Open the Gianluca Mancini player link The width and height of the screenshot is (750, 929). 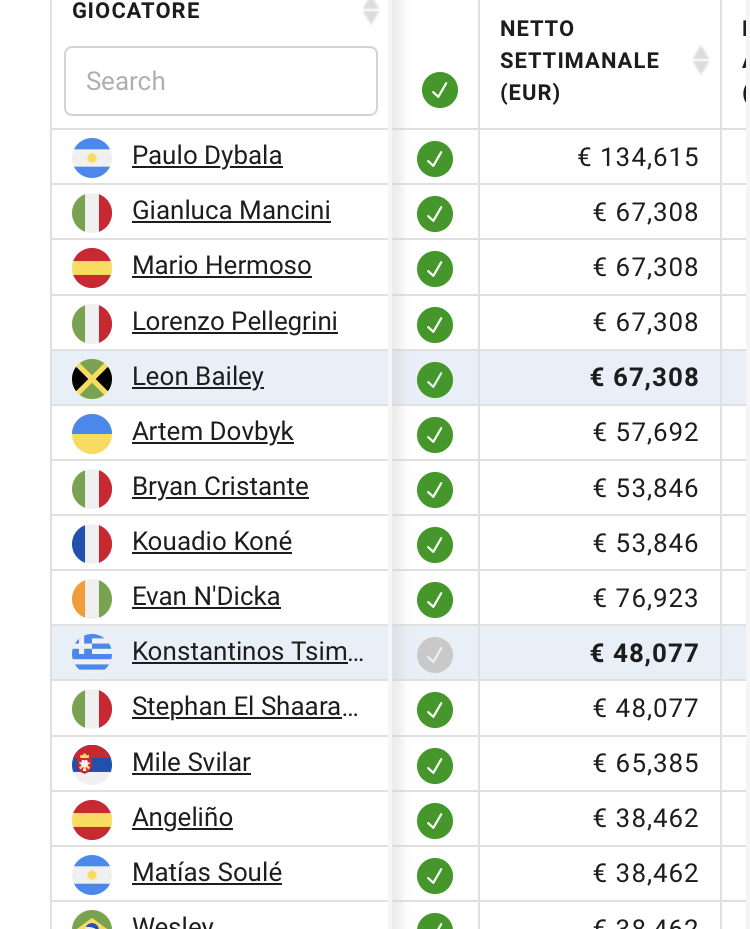[x=232, y=210]
